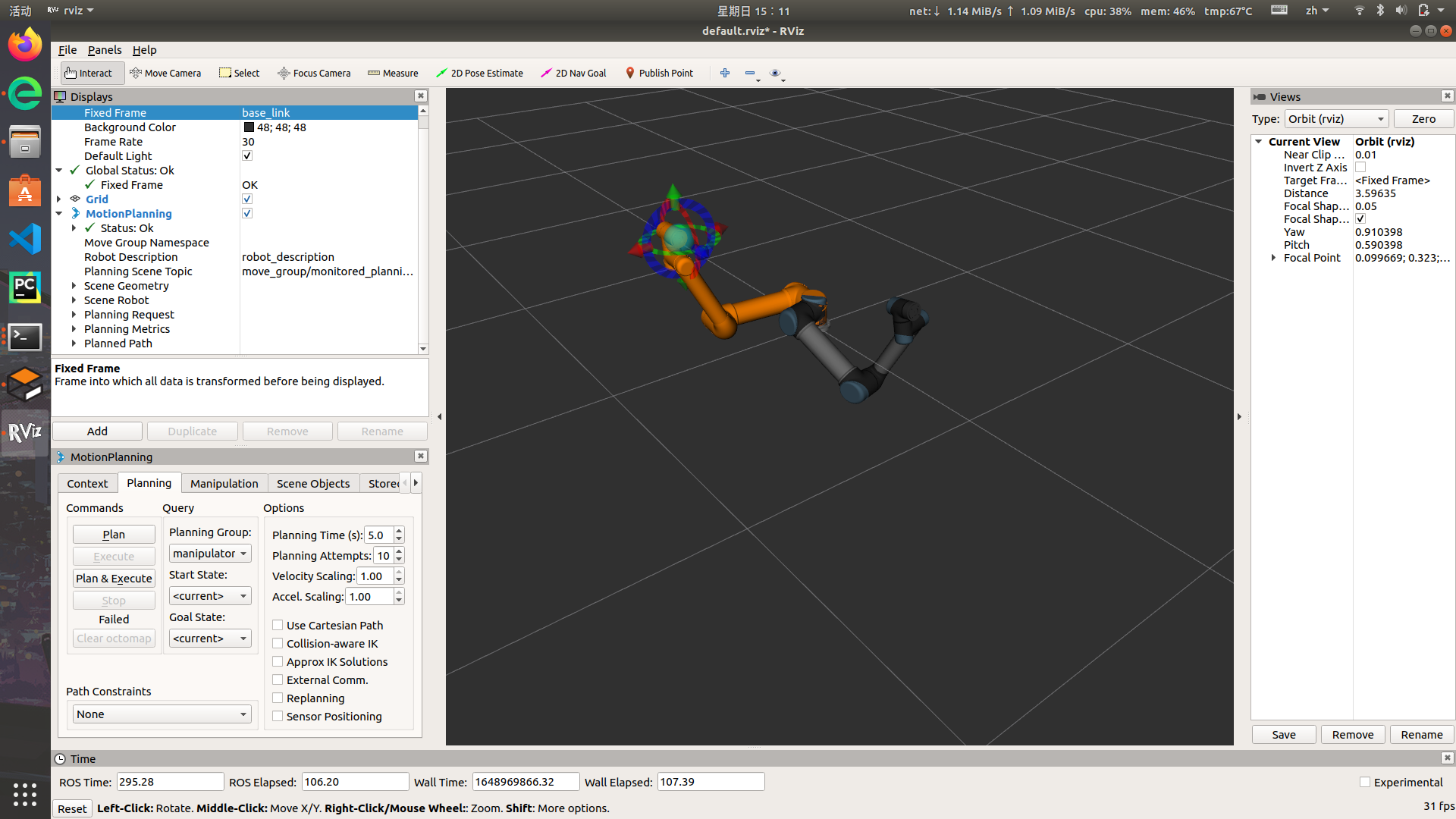Click the minus remove-tool icon
This screenshot has width=1456, height=819.
tap(750, 73)
